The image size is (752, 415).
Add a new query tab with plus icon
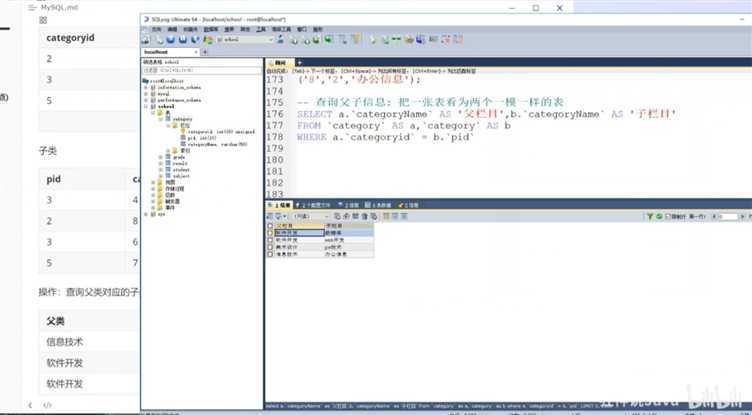[299, 62]
